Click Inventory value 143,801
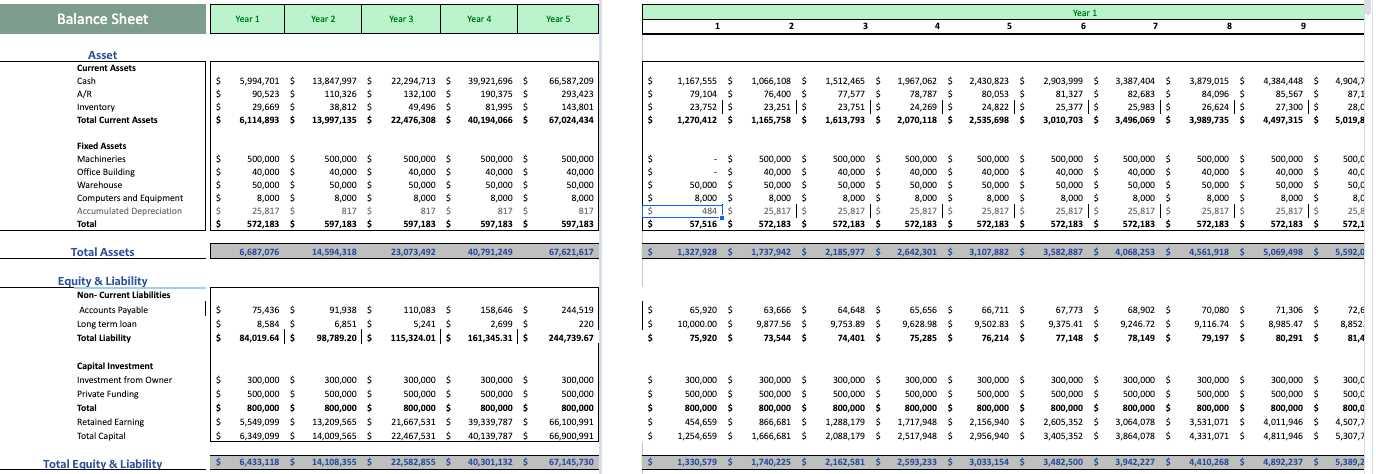Screen dimensions: 1376x474 tap(577, 107)
